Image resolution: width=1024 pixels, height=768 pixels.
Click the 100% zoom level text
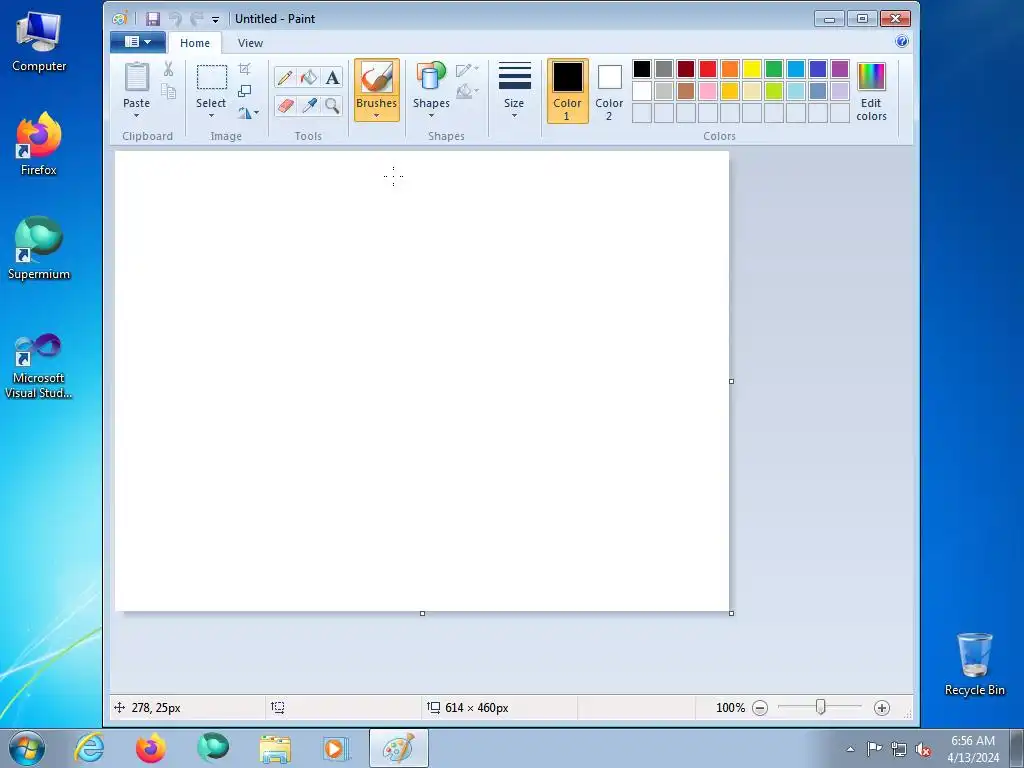[730, 708]
